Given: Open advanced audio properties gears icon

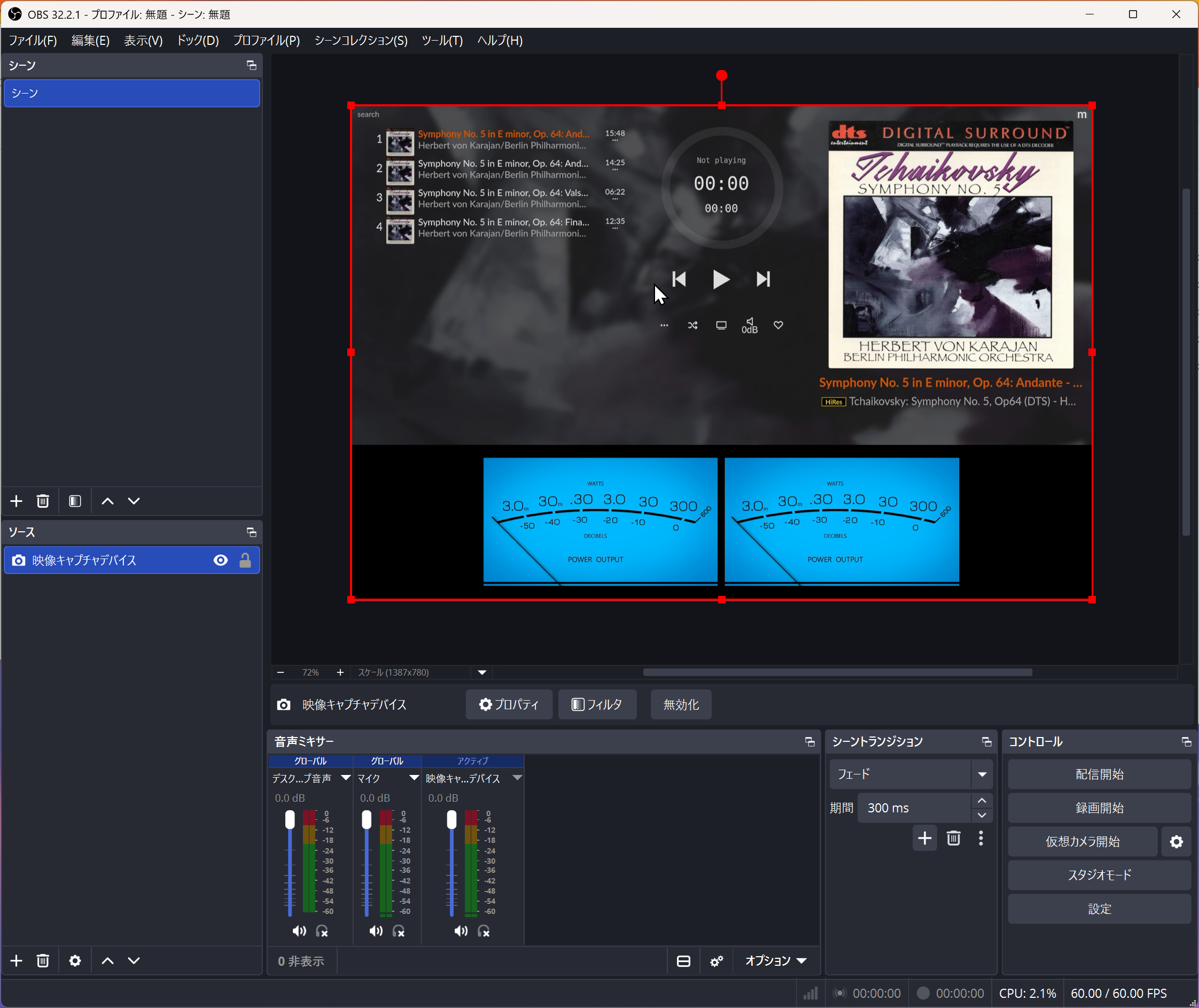Looking at the screenshot, I should coord(717,961).
